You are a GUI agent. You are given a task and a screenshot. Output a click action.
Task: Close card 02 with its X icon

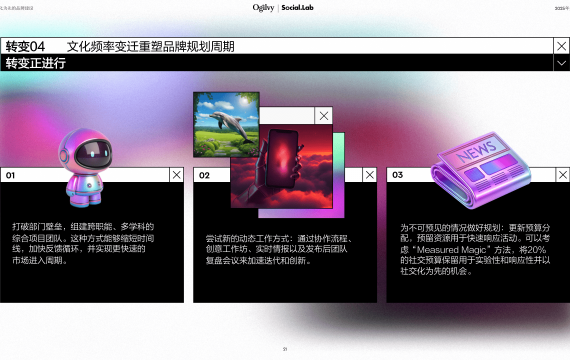[370, 175]
